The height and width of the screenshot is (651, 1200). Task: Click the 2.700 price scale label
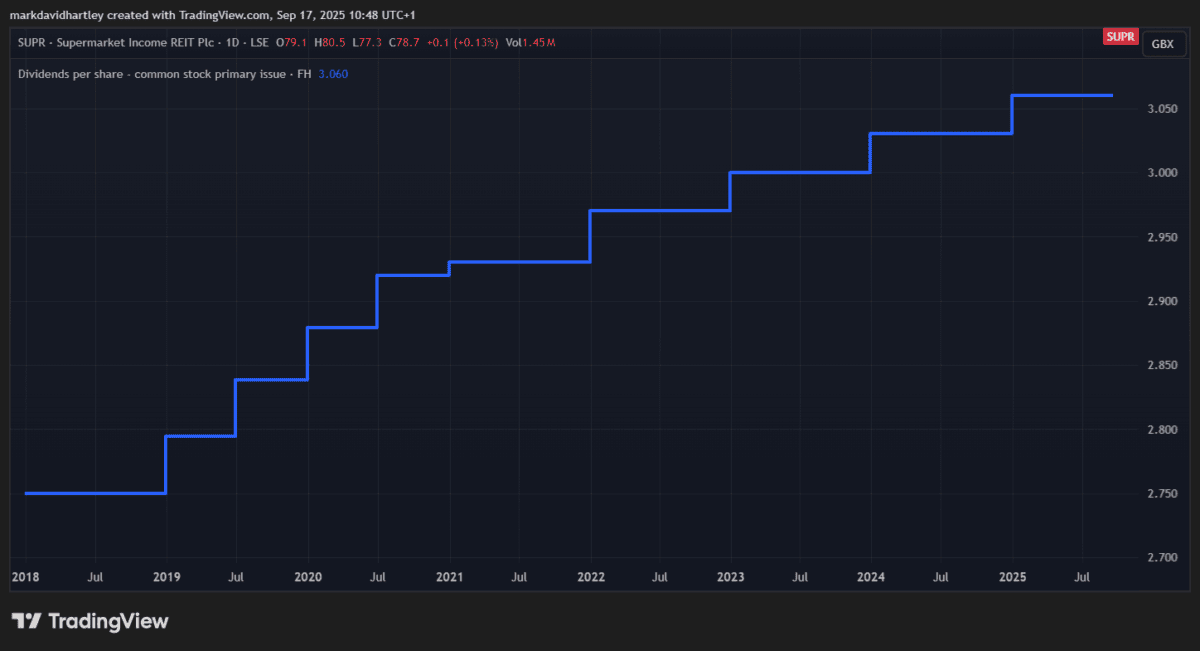tap(1162, 558)
